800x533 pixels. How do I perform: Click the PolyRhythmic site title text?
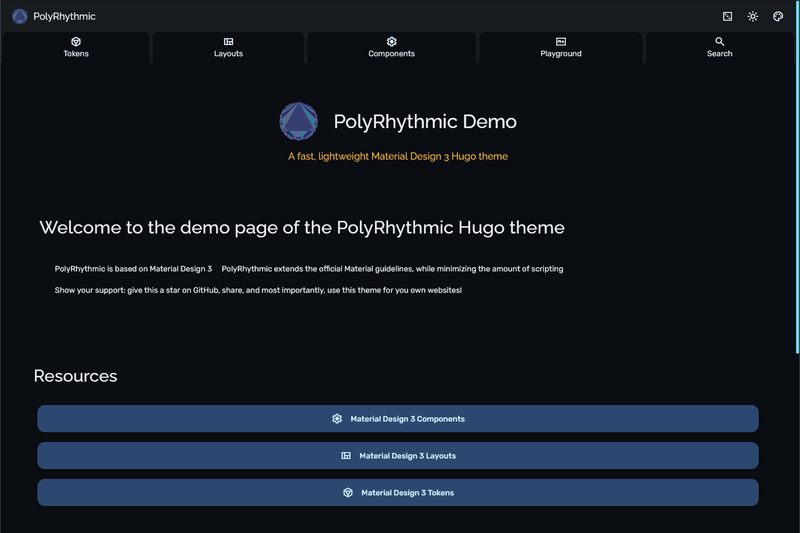(x=64, y=16)
